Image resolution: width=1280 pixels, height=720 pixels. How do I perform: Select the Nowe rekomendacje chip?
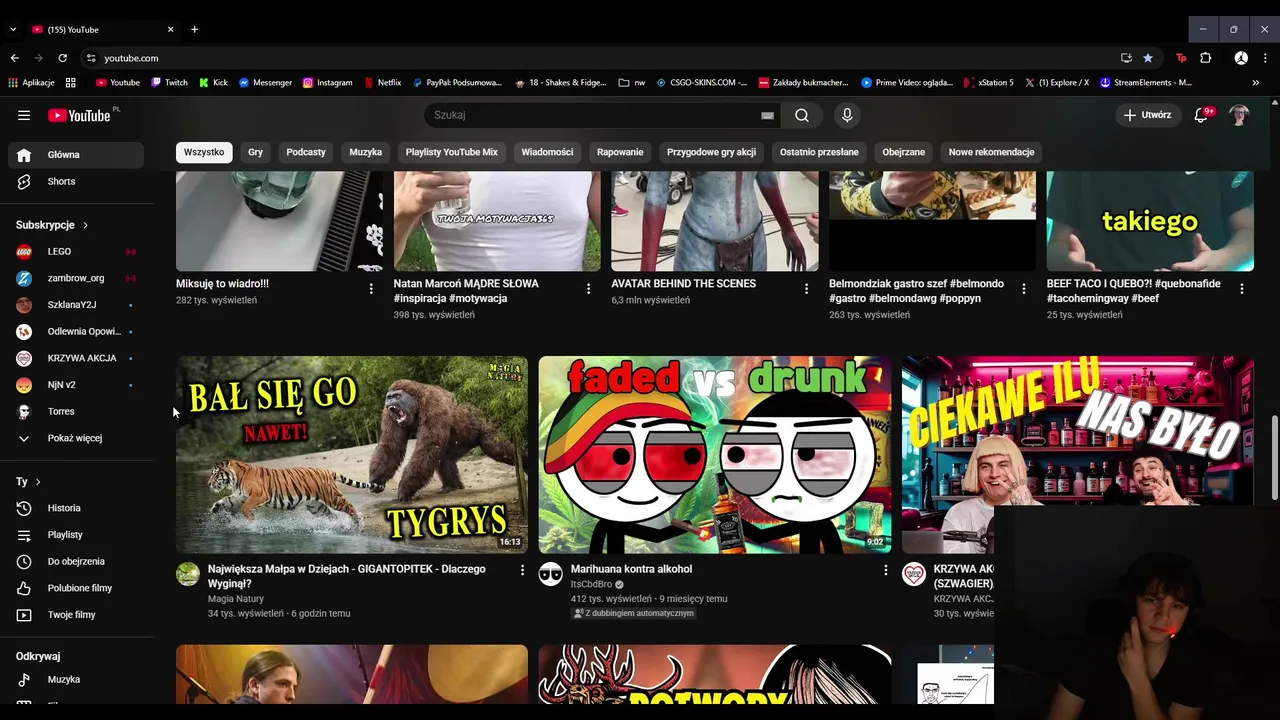coord(991,152)
